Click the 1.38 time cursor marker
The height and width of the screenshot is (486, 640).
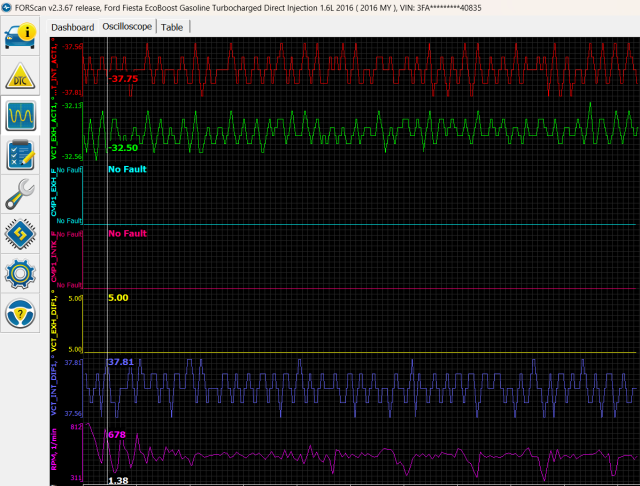[x=117, y=480]
